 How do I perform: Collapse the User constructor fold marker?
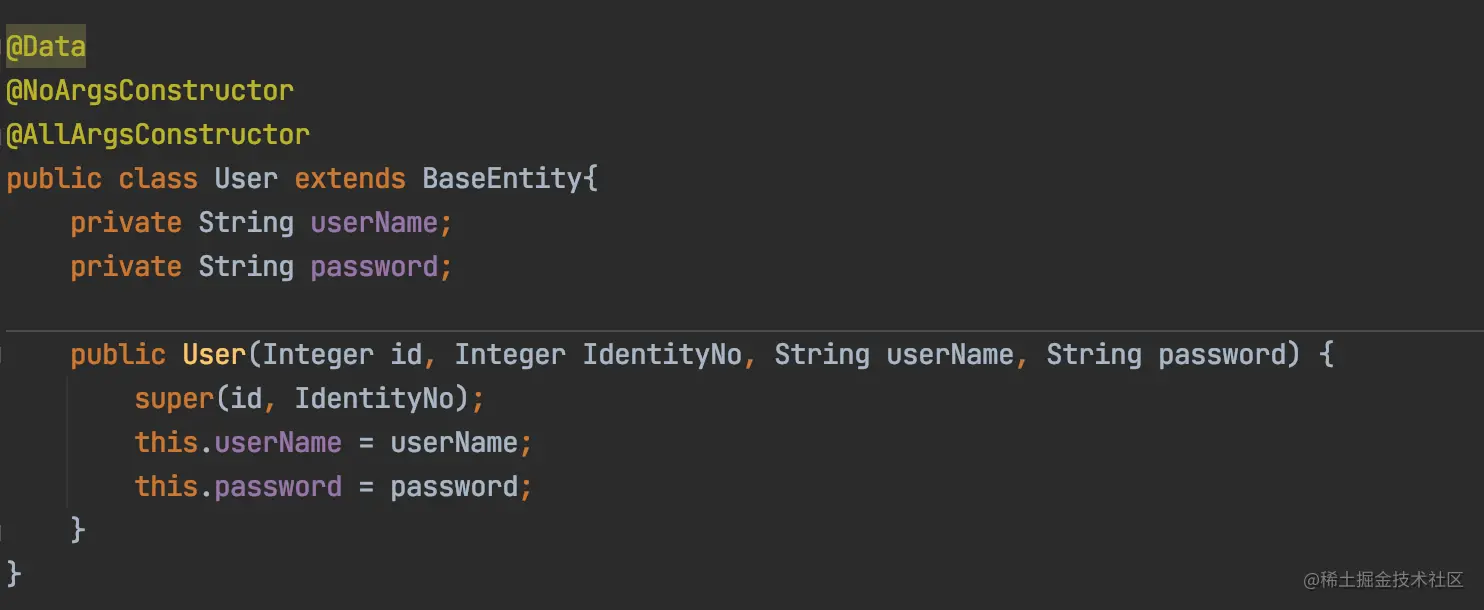3,355
